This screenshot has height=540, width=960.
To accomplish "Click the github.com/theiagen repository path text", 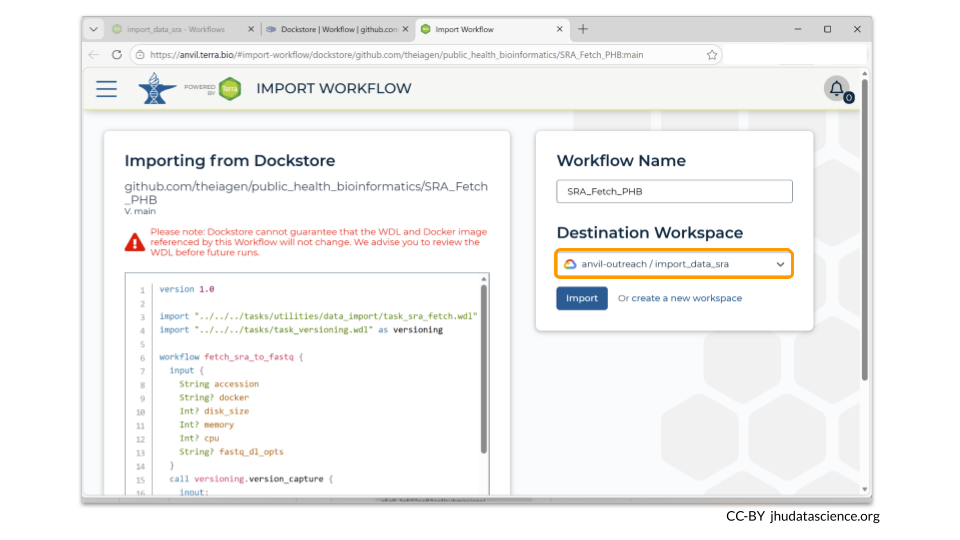I will click(306, 193).
